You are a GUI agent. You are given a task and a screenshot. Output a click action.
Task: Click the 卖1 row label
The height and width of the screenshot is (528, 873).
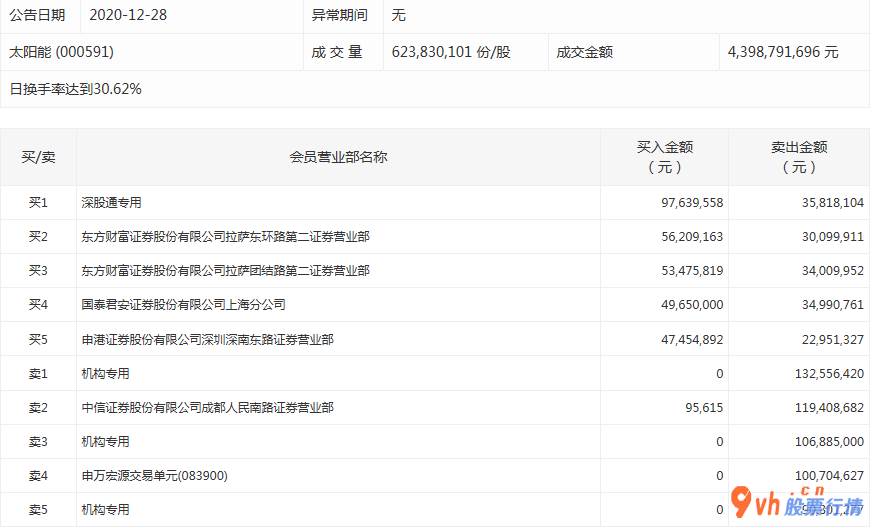38,373
